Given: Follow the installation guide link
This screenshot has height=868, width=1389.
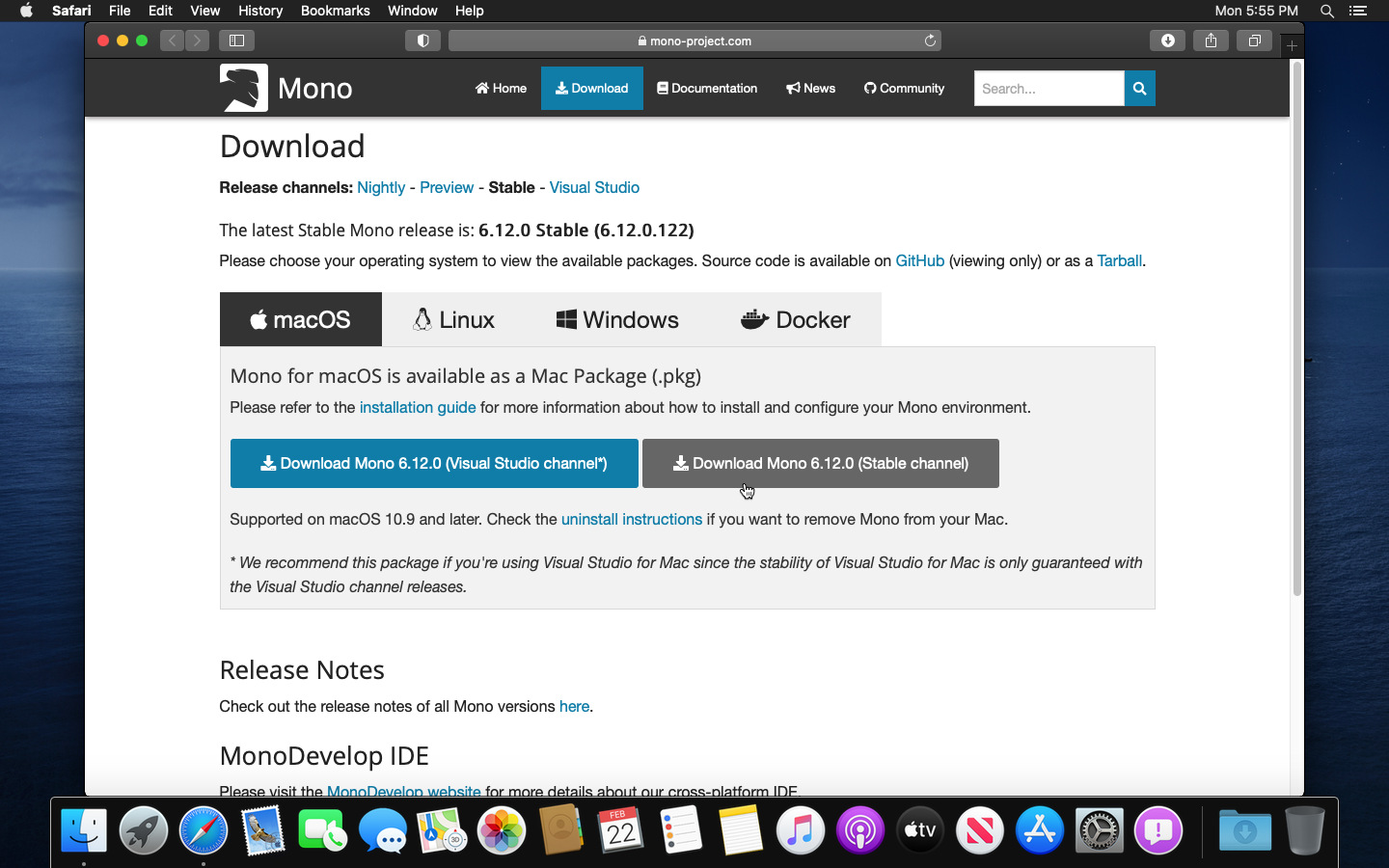Looking at the screenshot, I should point(417,408).
